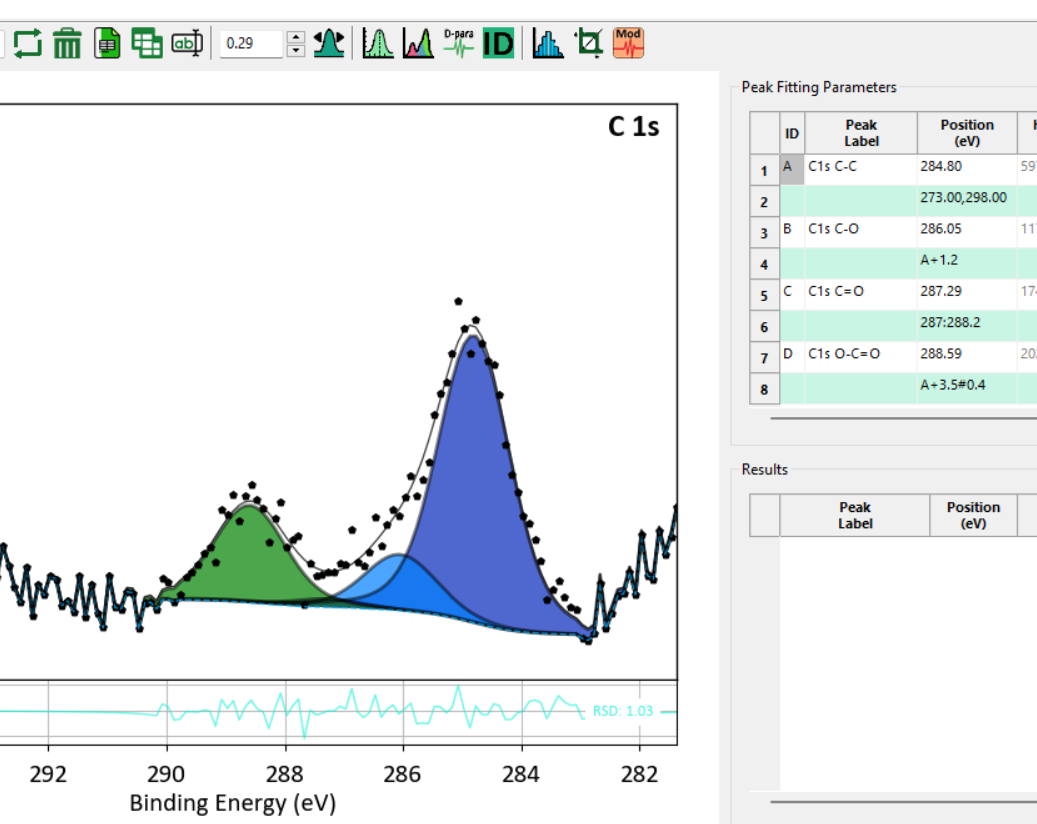This screenshot has width=1037, height=824.
Task: Click the peak width arrows icon
Action: point(329,44)
